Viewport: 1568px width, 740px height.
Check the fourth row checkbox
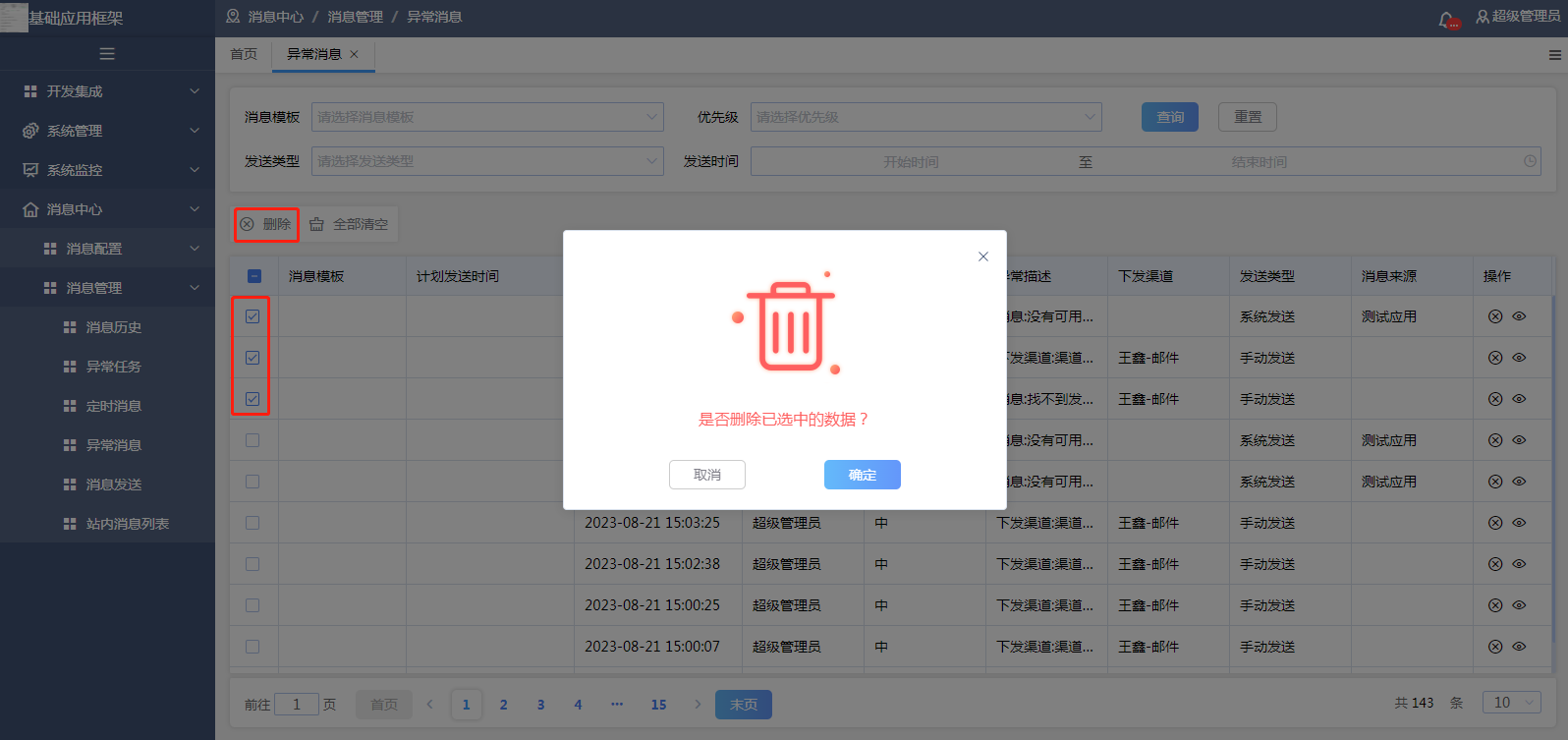point(252,440)
